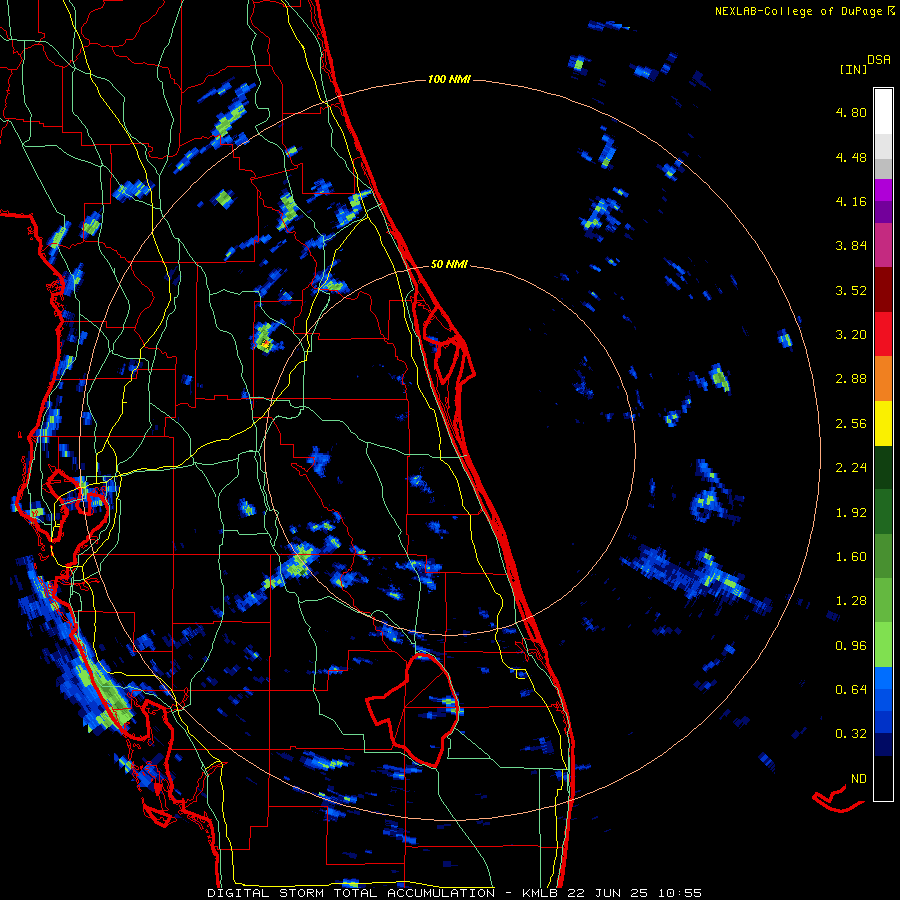Pick the darkest green legend swatch
Viewport: 900px width, 900px height.
point(883,467)
